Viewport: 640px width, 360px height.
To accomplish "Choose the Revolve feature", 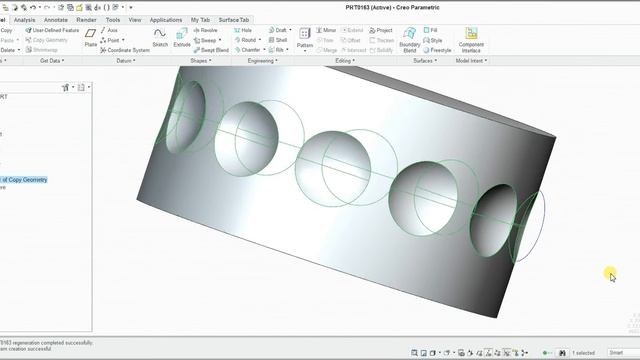I will pyautogui.click(x=205, y=30).
